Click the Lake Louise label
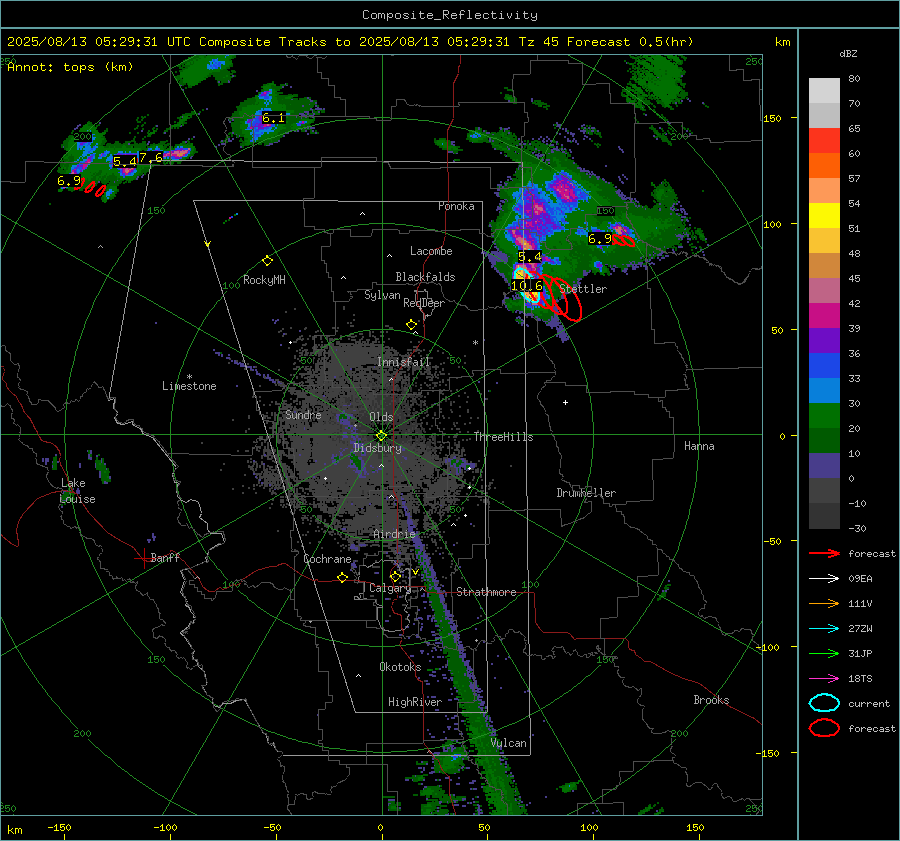Image resolution: width=900 pixels, height=841 pixels. click(77, 491)
